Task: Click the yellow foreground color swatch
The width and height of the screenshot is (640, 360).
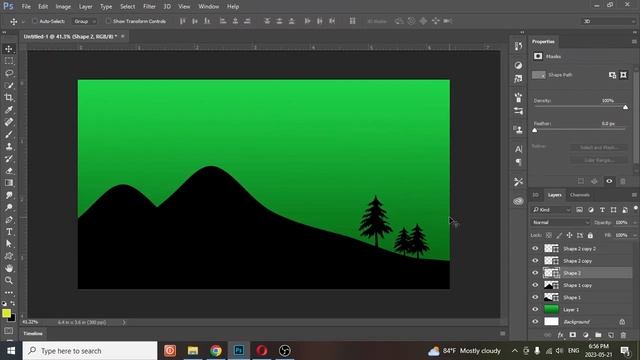Action: coord(6,313)
